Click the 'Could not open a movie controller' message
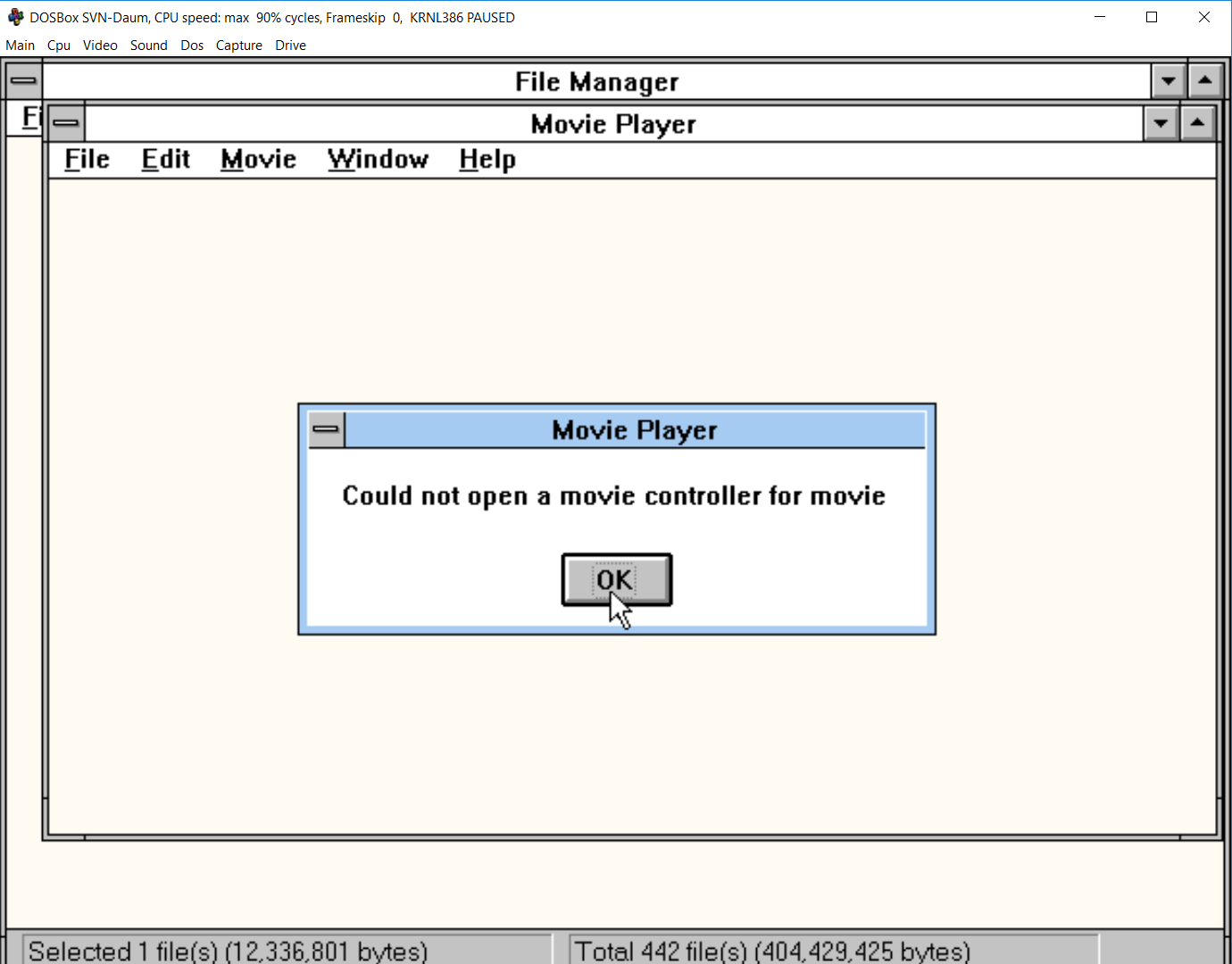 tap(614, 496)
